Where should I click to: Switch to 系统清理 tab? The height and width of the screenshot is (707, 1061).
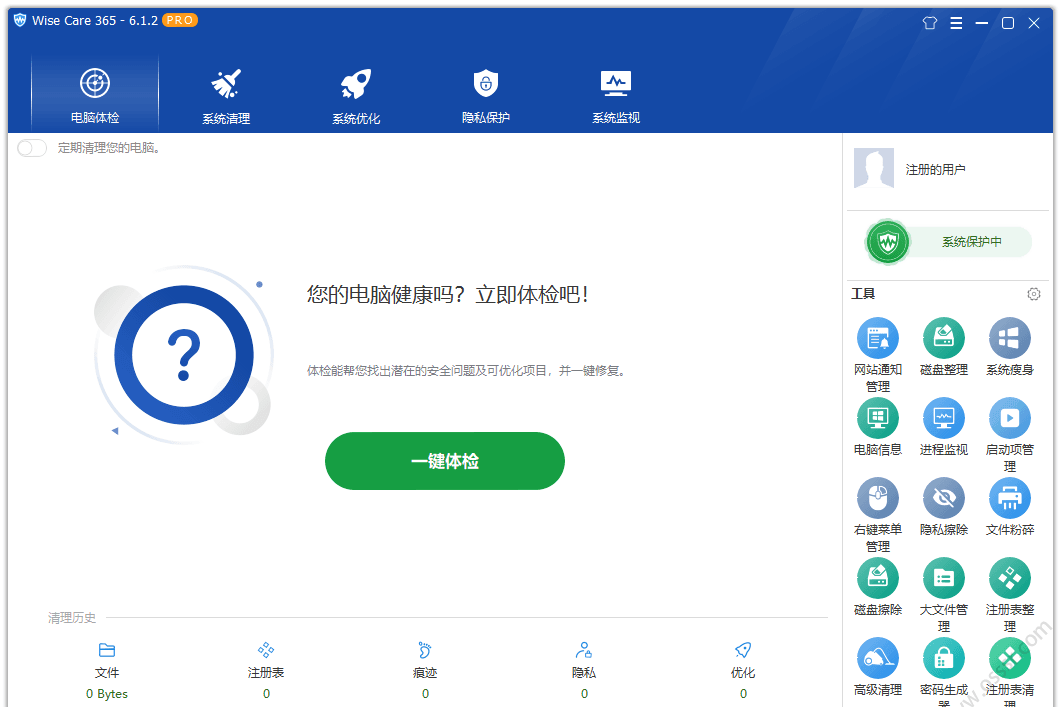click(x=226, y=95)
